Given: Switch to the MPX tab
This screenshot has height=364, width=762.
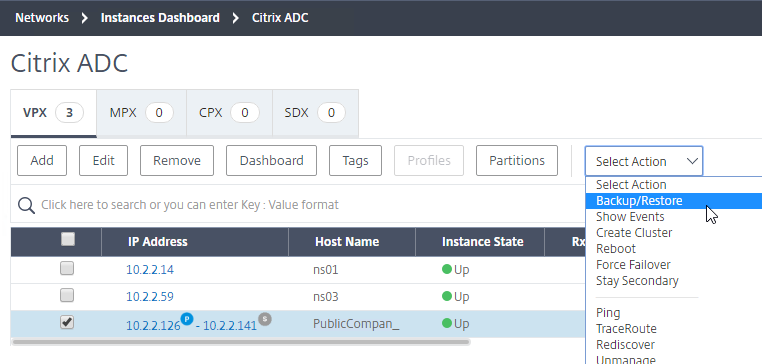Looking at the screenshot, I should tap(141, 113).
